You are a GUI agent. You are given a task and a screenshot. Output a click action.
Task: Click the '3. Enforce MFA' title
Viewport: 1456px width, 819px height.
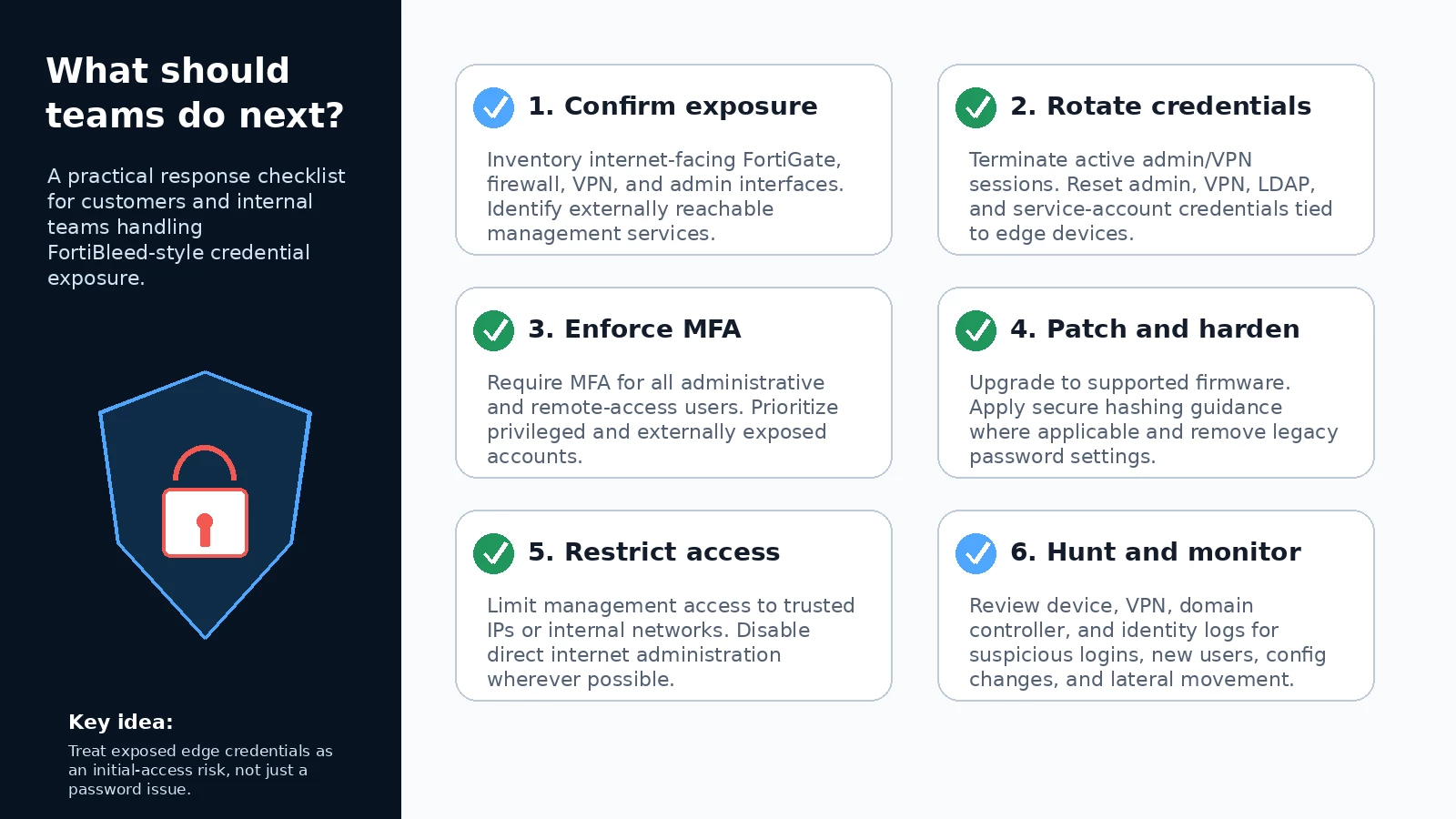pyautogui.click(x=634, y=329)
